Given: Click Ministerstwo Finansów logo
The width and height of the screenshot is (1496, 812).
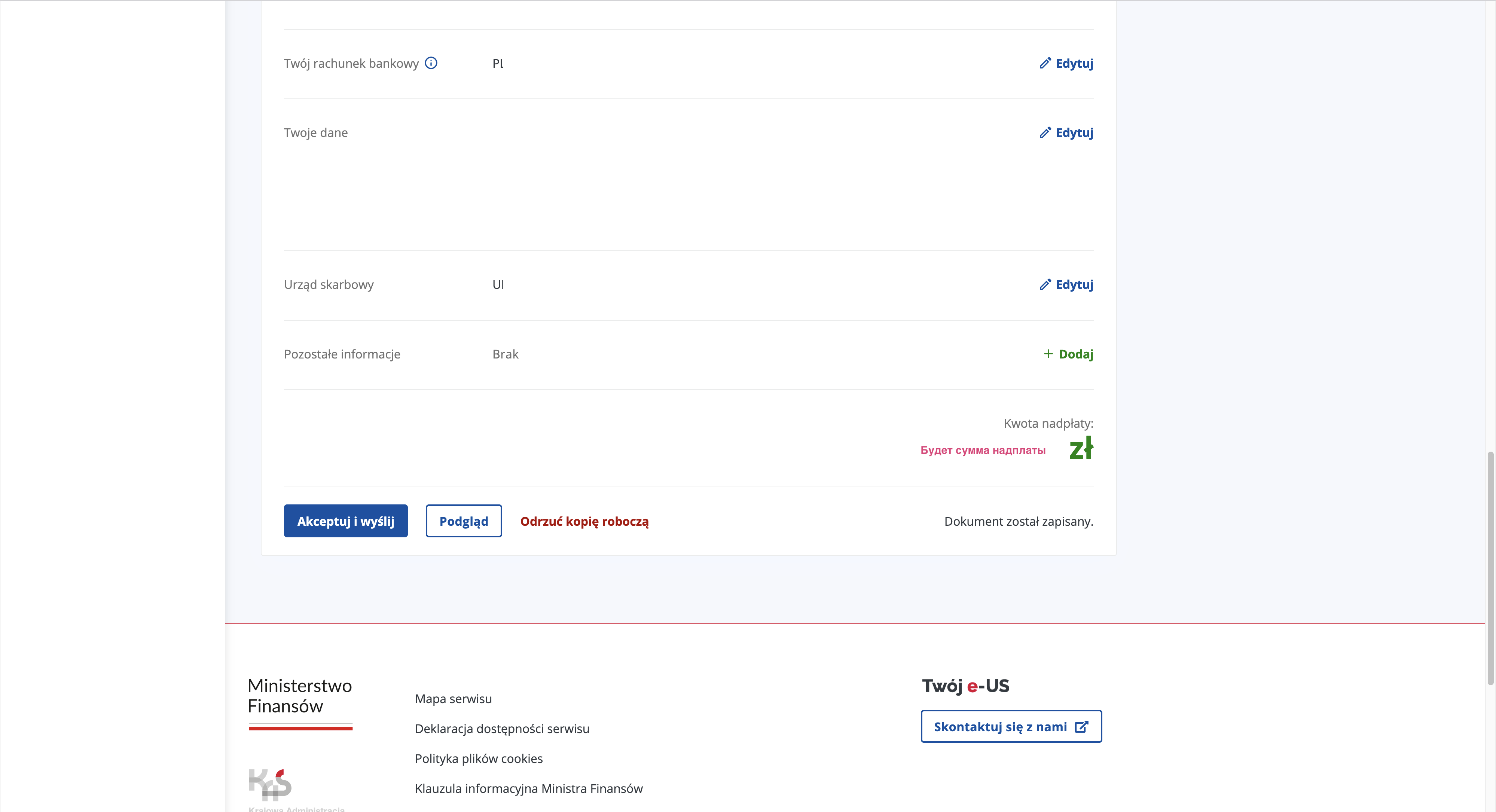Looking at the screenshot, I should tap(300, 702).
